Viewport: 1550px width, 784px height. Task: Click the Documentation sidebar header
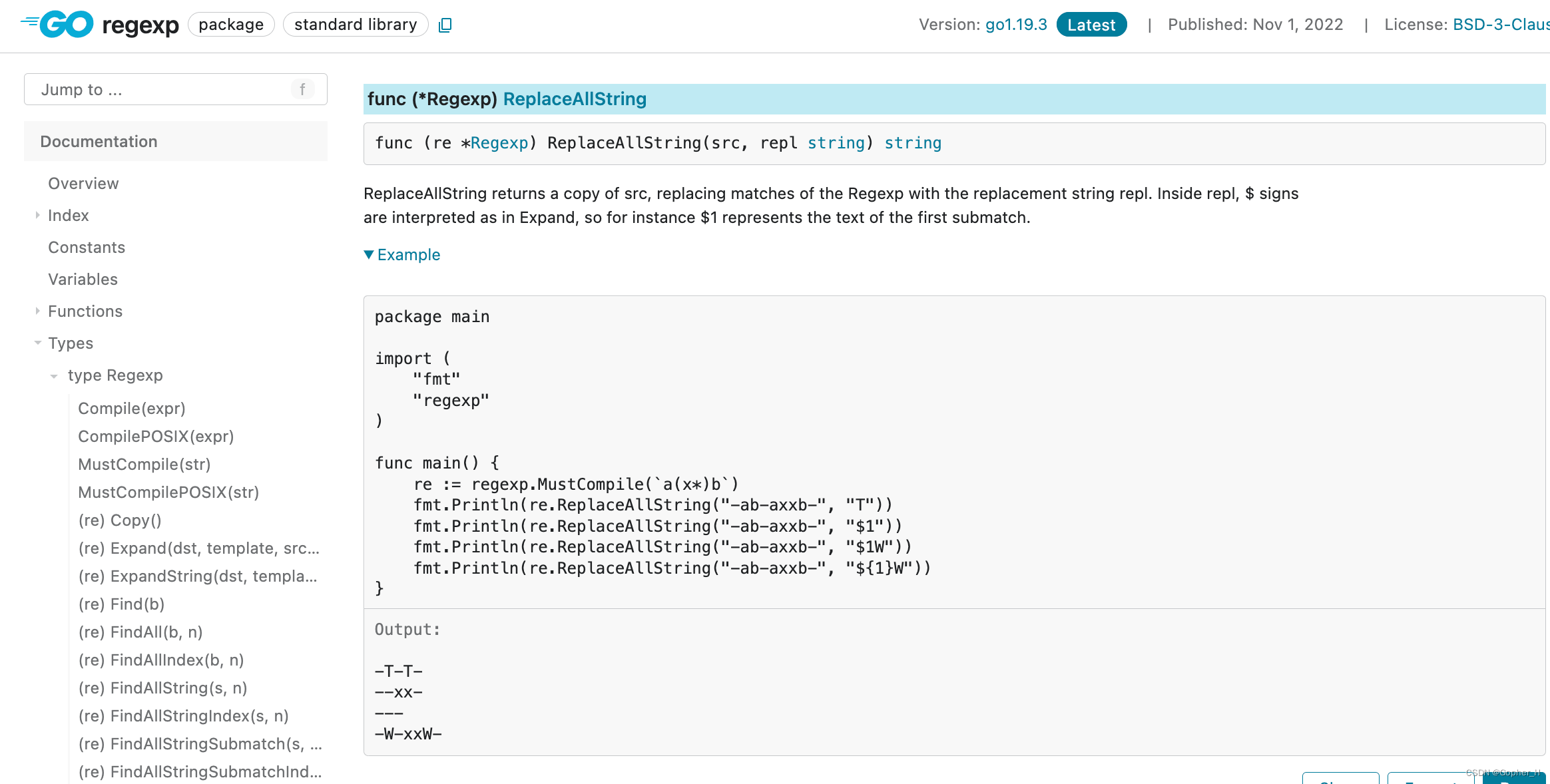pyautogui.click(x=99, y=141)
